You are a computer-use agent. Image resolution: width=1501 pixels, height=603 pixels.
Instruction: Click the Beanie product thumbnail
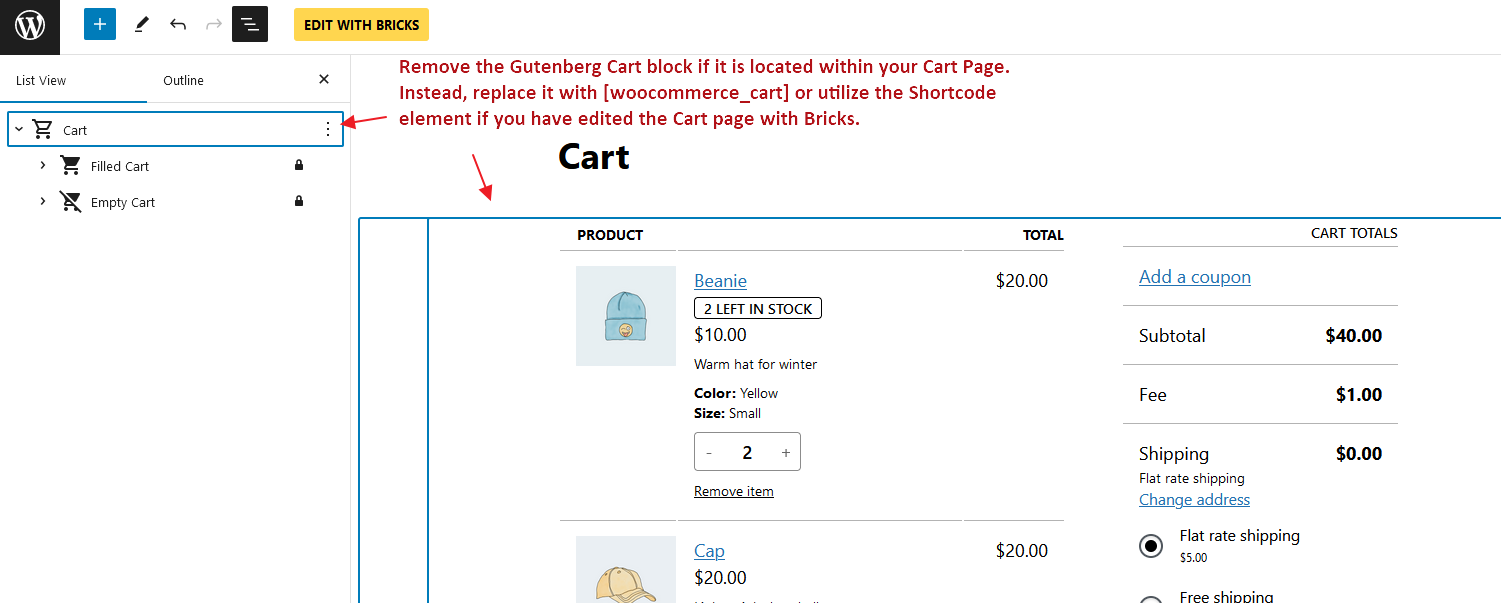click(x=625, y=316)
